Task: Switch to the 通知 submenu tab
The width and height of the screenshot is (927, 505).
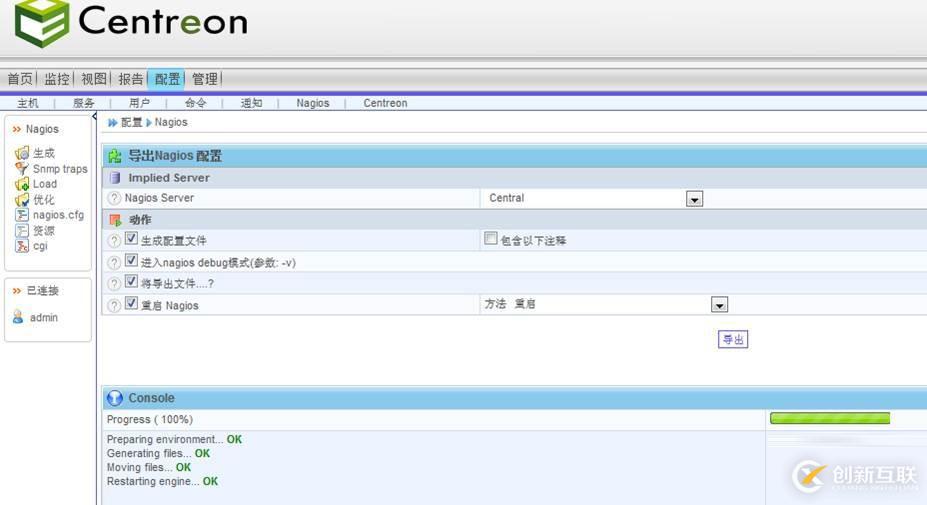Action: pos(251,103)
